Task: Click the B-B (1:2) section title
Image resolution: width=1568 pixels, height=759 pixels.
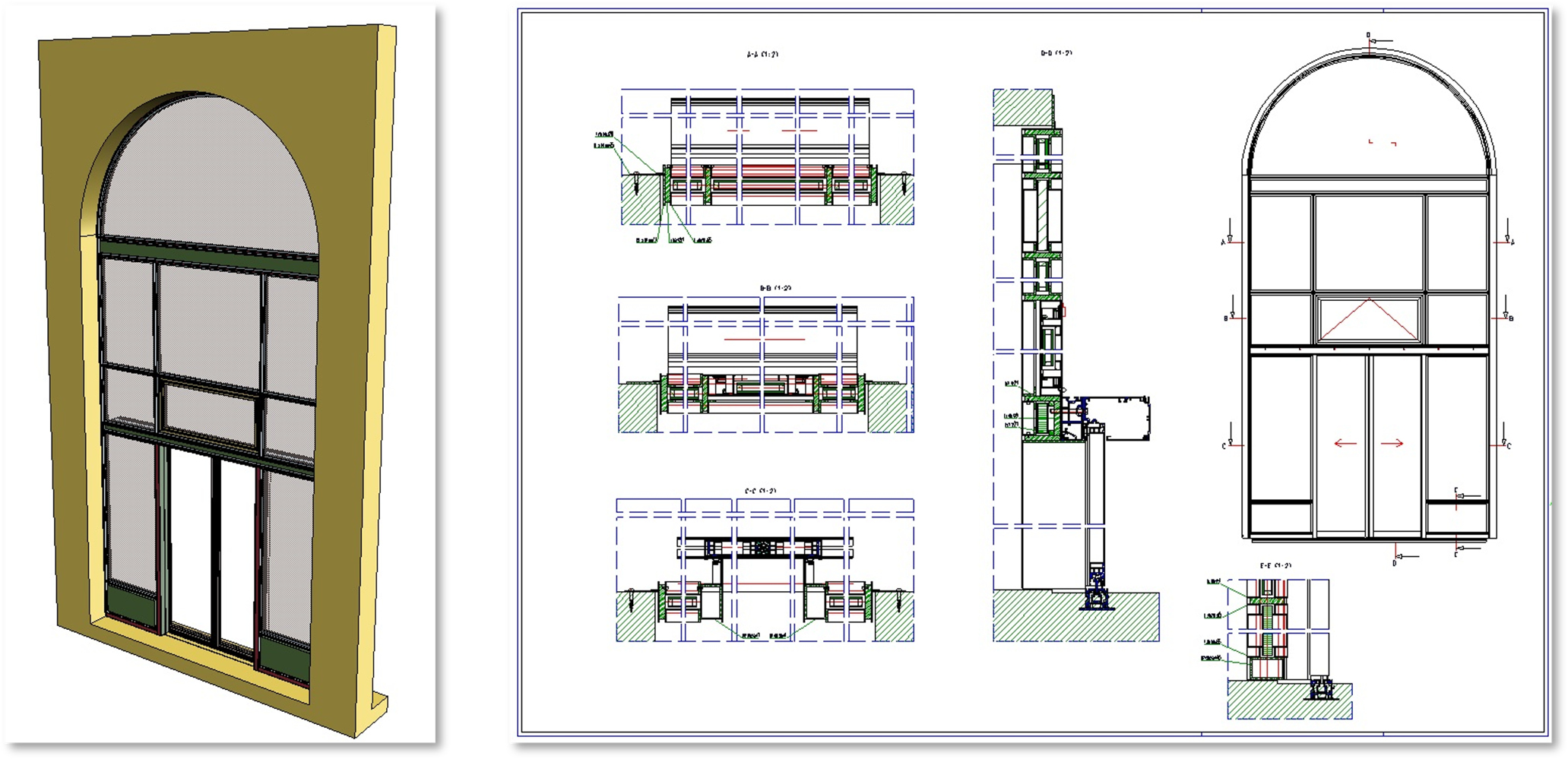Action: pos(775,289)
